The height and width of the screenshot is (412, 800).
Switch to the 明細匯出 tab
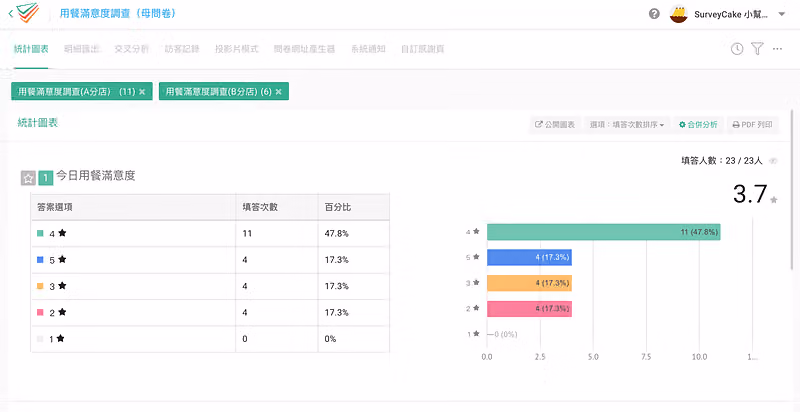click(82, 49)
